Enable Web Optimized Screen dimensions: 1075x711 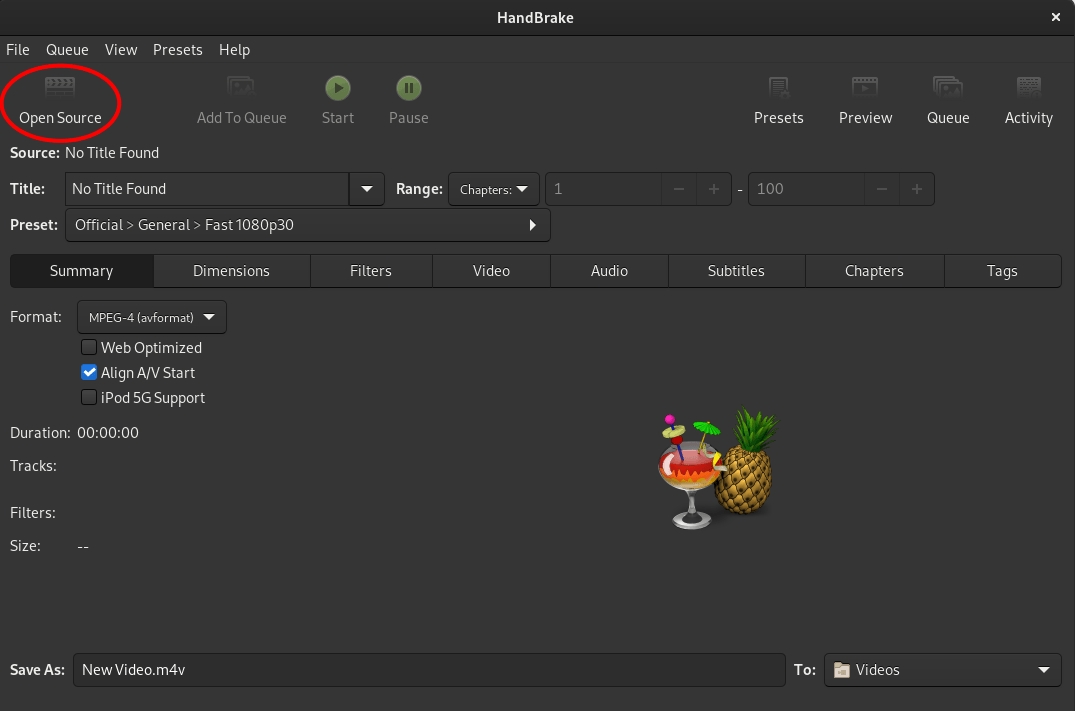tap(89, 347)
